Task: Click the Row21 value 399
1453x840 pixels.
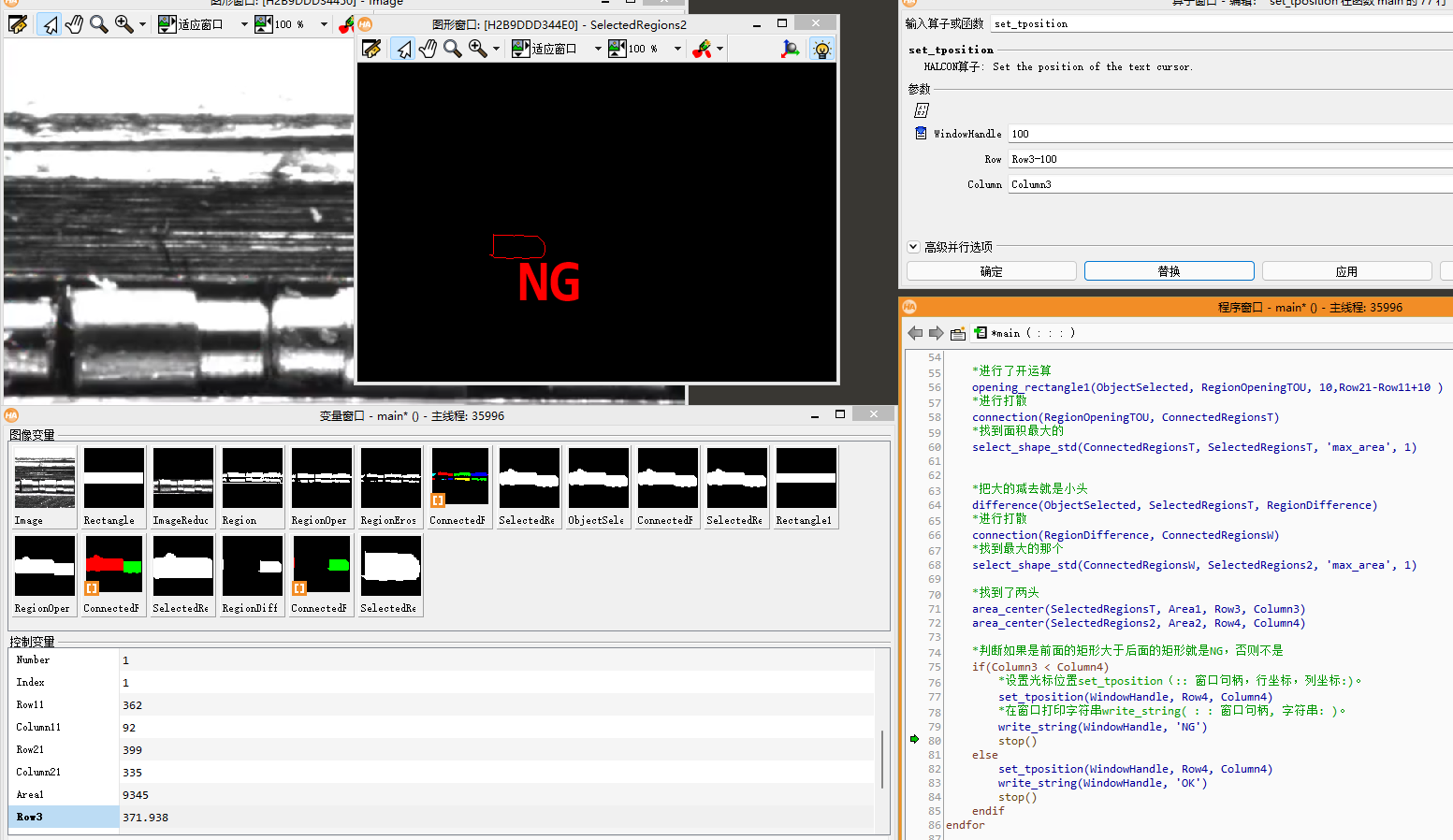Action: click(133, 750)
